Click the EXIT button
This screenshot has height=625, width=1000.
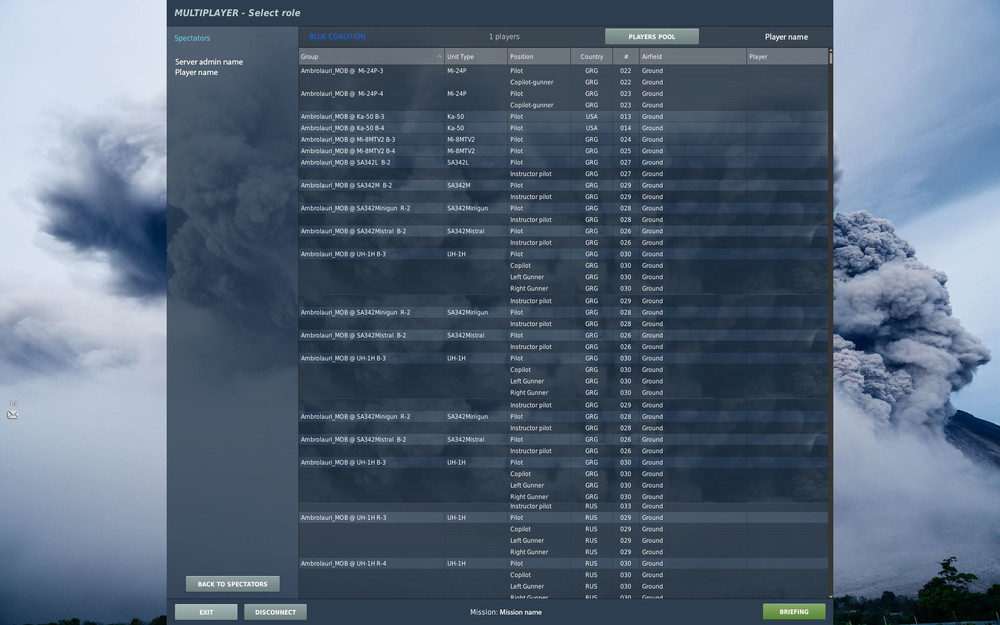(205, 611)
